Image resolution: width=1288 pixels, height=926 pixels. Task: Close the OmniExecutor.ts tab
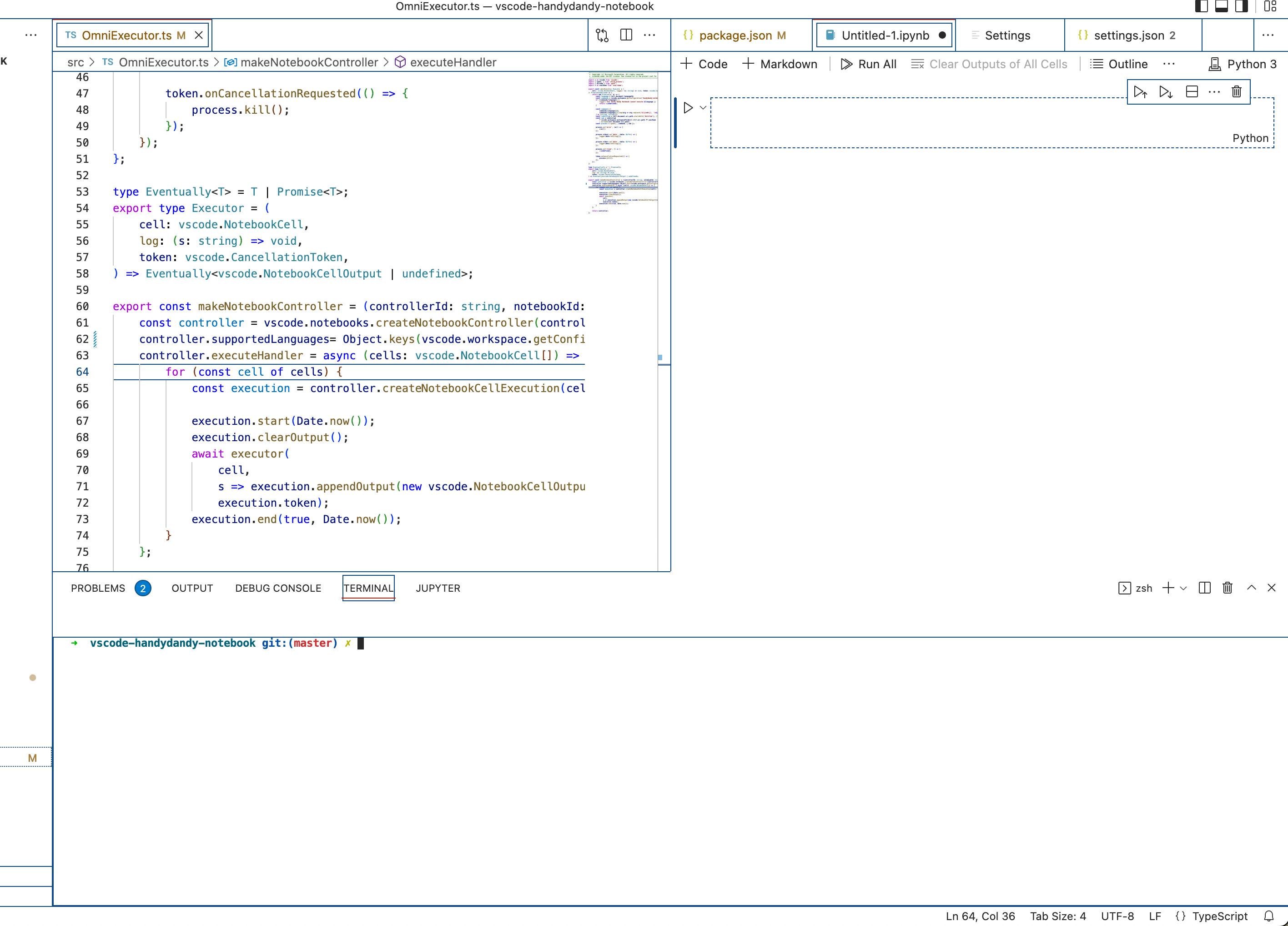(x=199, y=35)
